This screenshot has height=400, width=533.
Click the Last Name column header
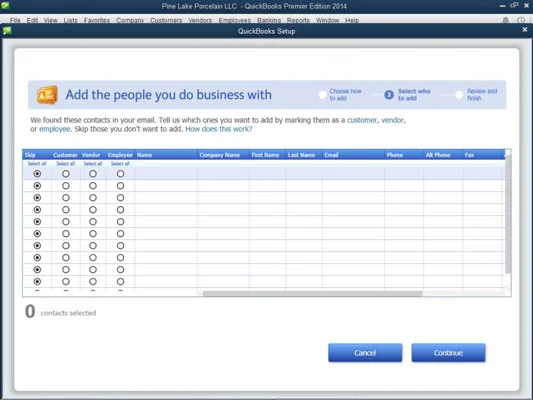point(304,155)
